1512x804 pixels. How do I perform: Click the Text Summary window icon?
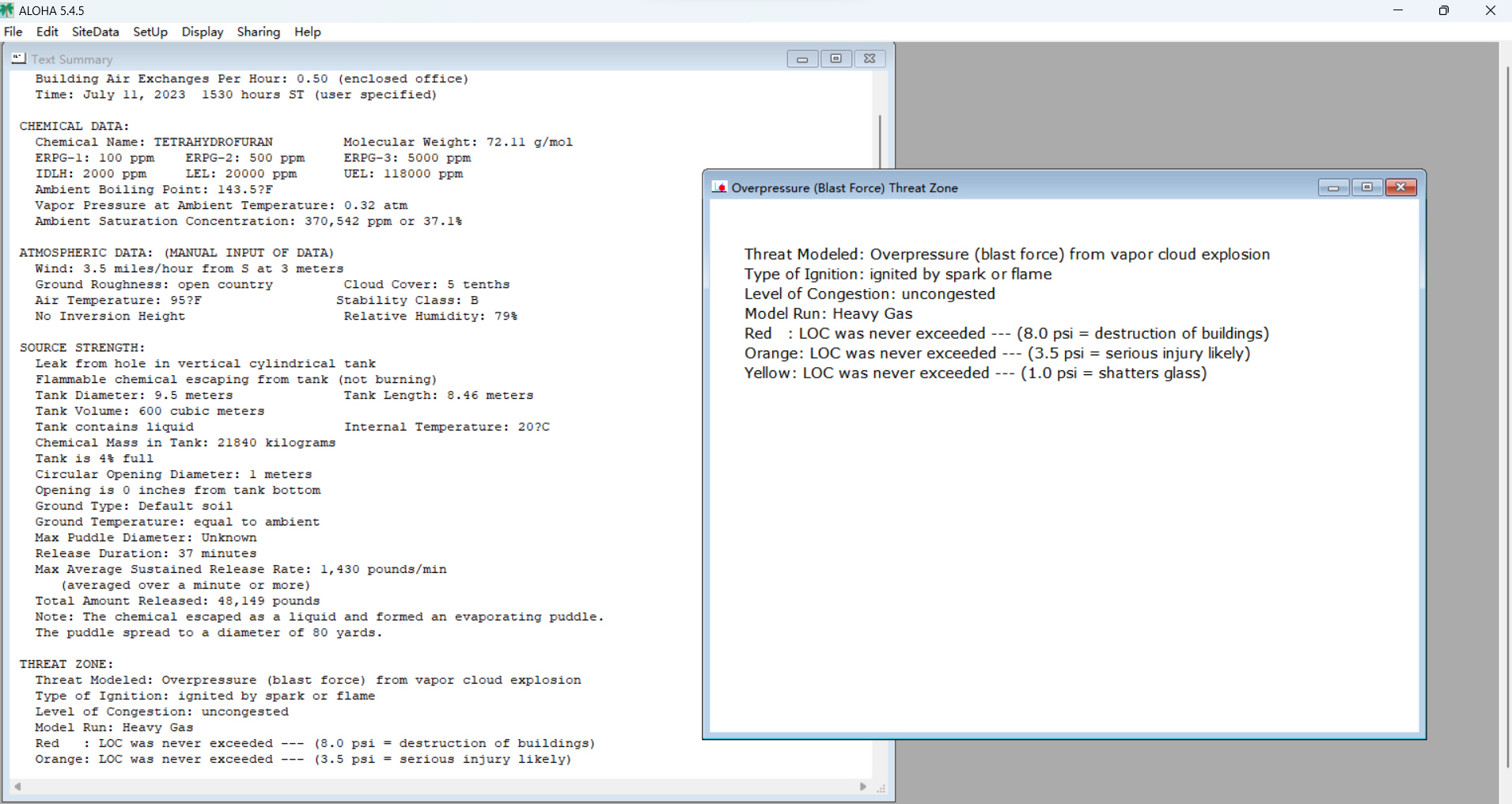(18, 59)
